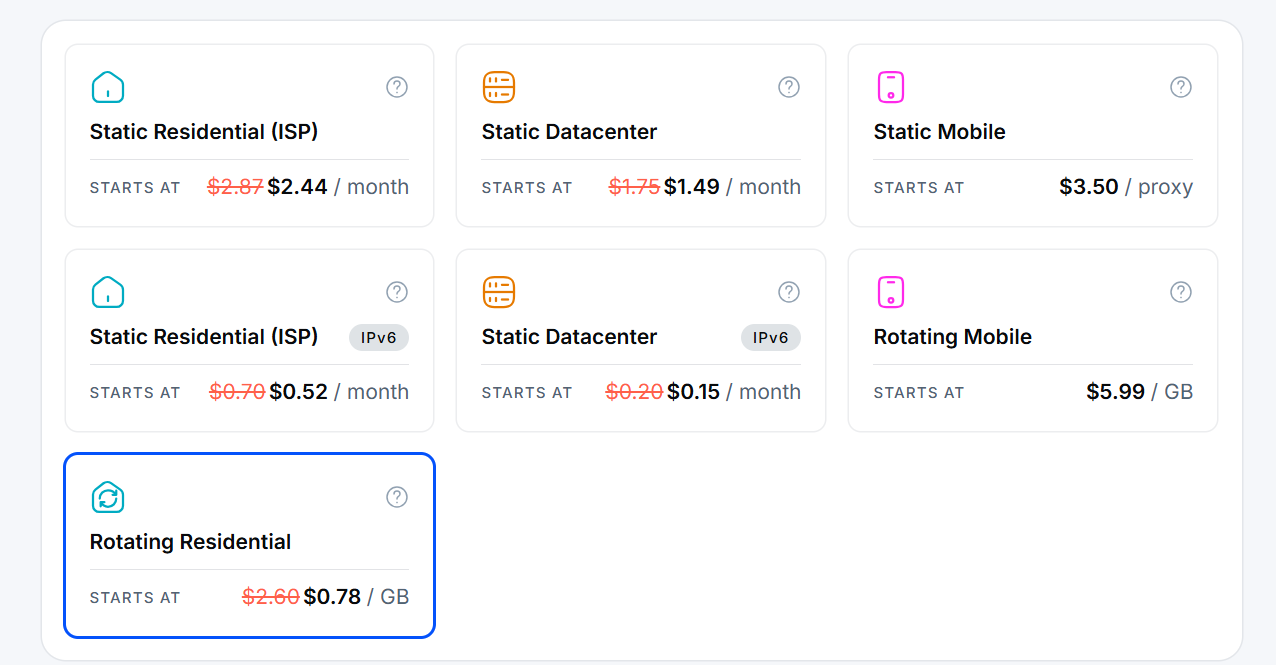
Task: Click the $2.44 price
Action: click(x=297, y=187)
